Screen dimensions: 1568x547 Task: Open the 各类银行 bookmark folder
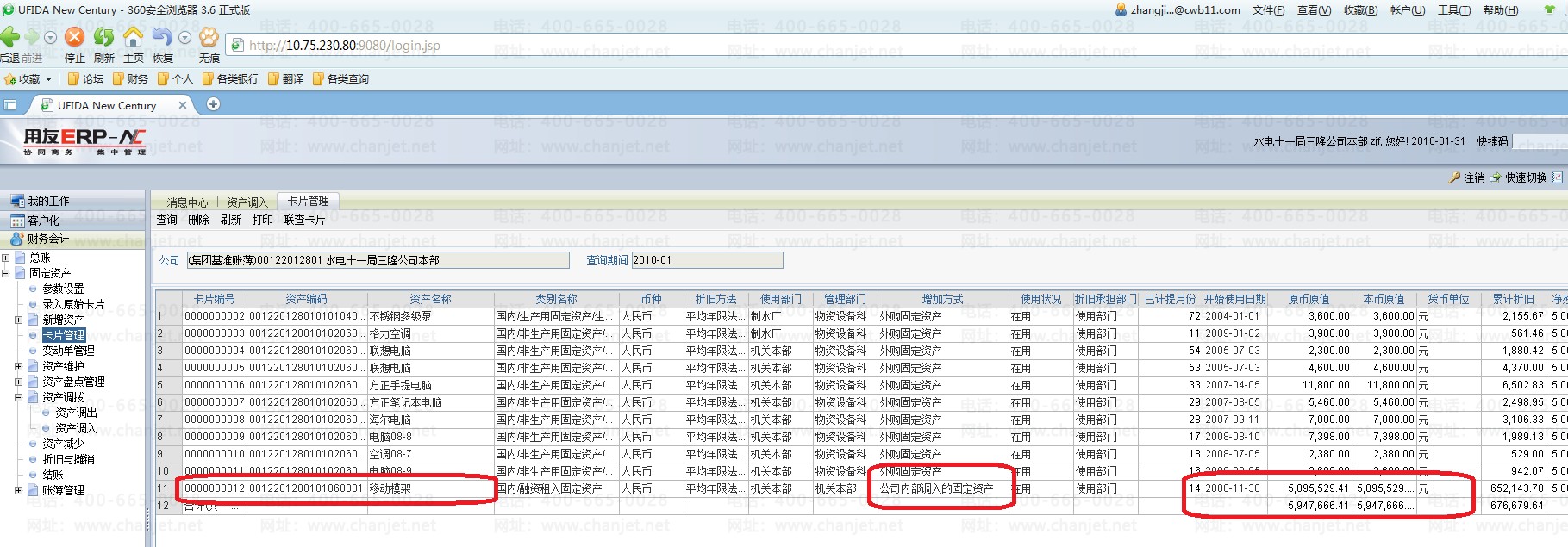pyautogui.click(x=230, y=79)
